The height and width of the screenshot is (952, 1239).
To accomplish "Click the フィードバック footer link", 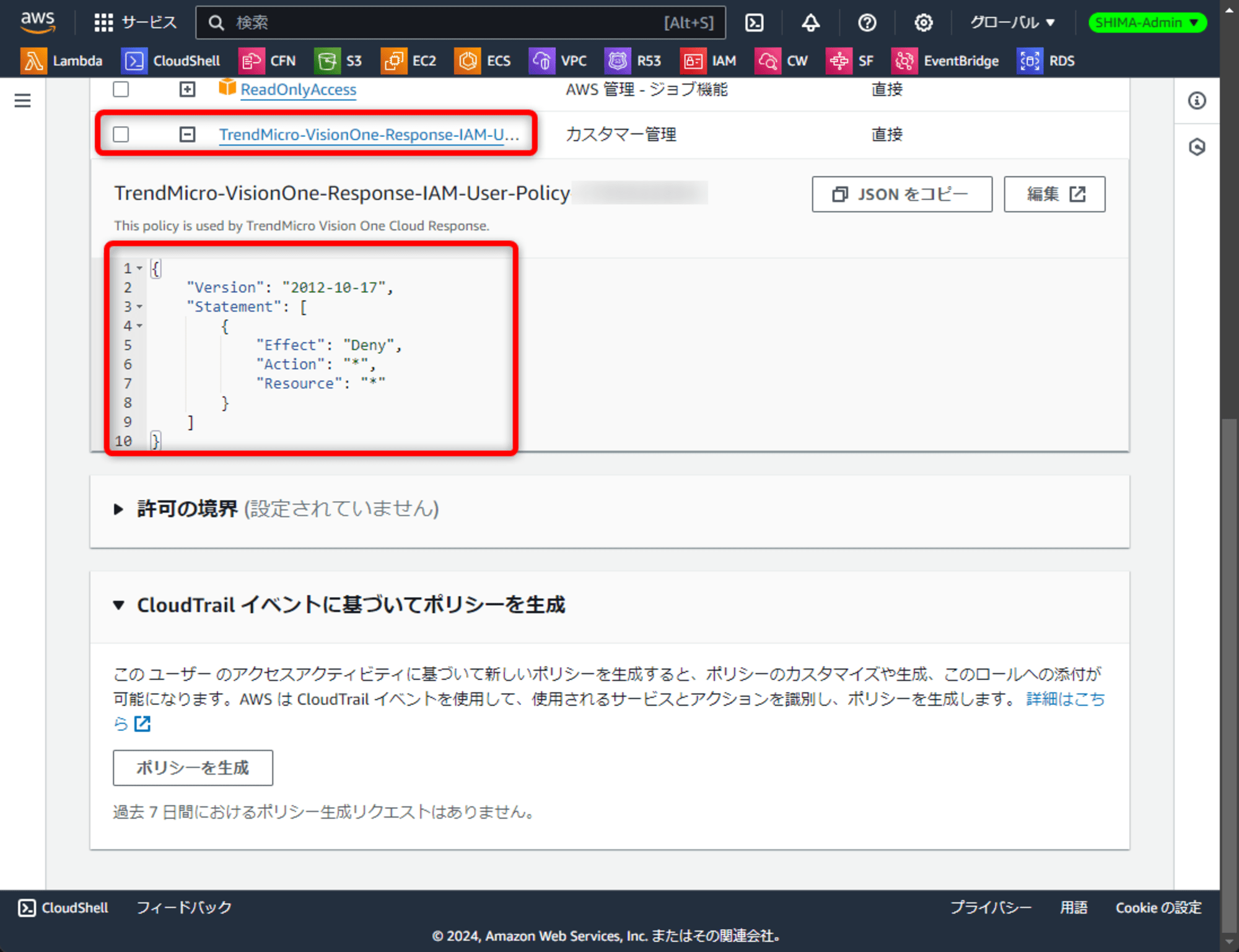I will coord(184,908).
